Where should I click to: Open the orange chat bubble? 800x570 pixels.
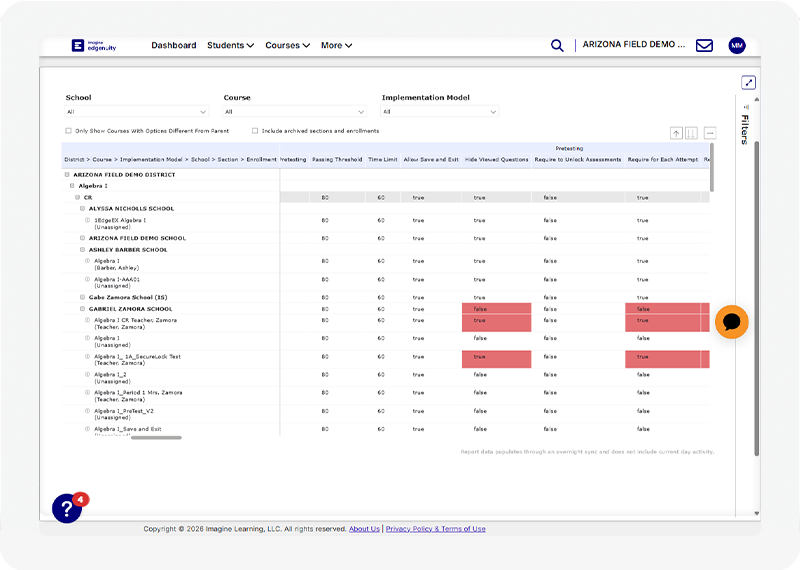(x=731, y=322)
